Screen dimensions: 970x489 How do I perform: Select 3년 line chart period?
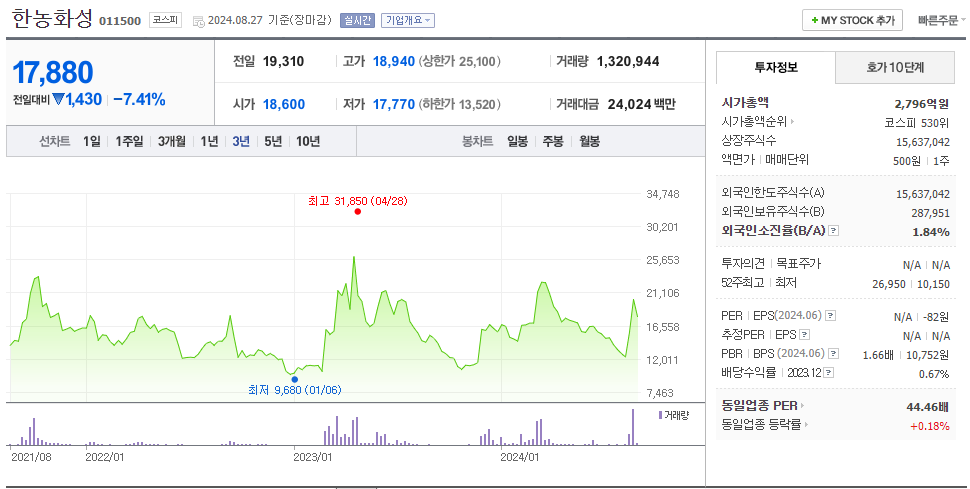click(x=241, y=142)
